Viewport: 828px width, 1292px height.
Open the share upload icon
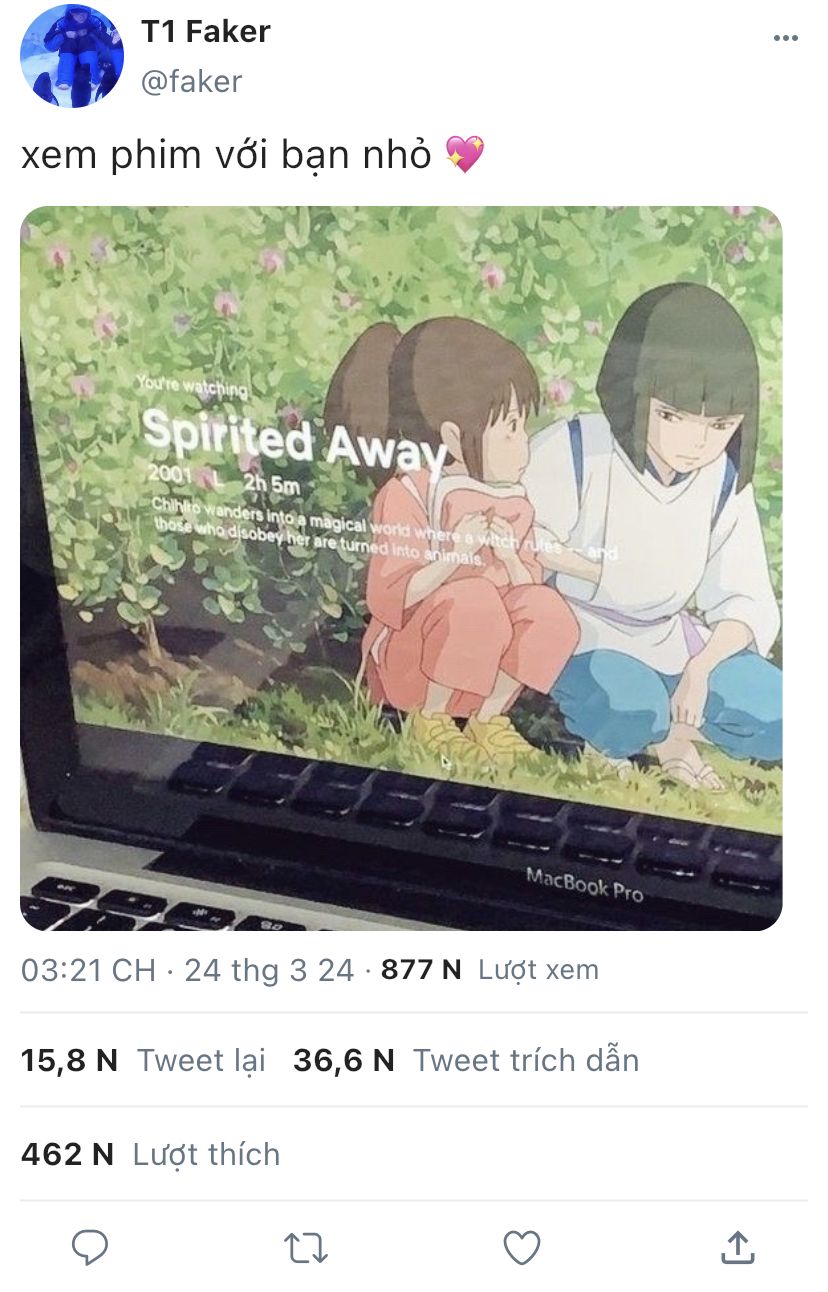click(x=737, y=1246)
